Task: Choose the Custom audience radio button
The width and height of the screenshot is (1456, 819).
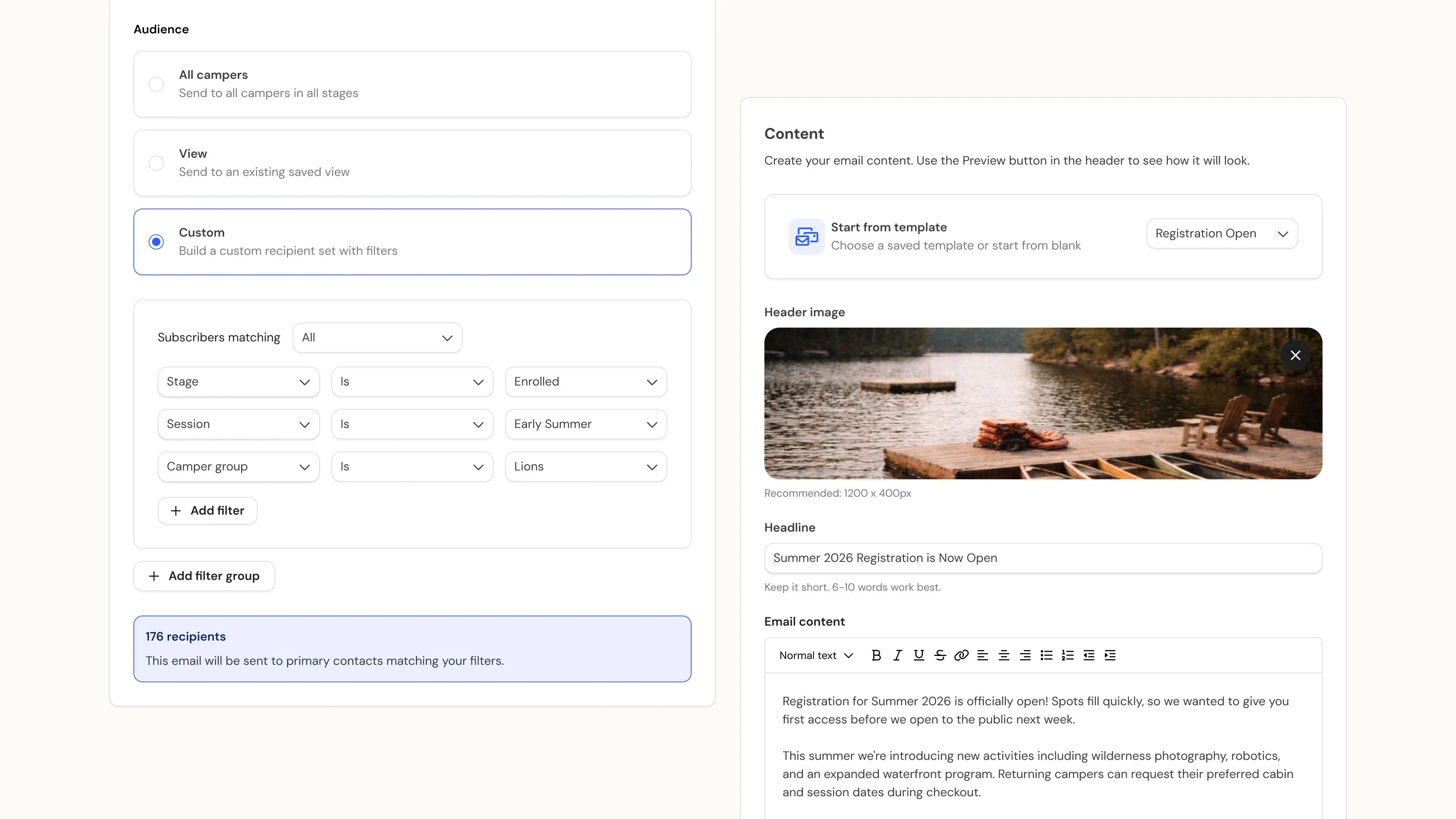Action: (x=156, y=242)
